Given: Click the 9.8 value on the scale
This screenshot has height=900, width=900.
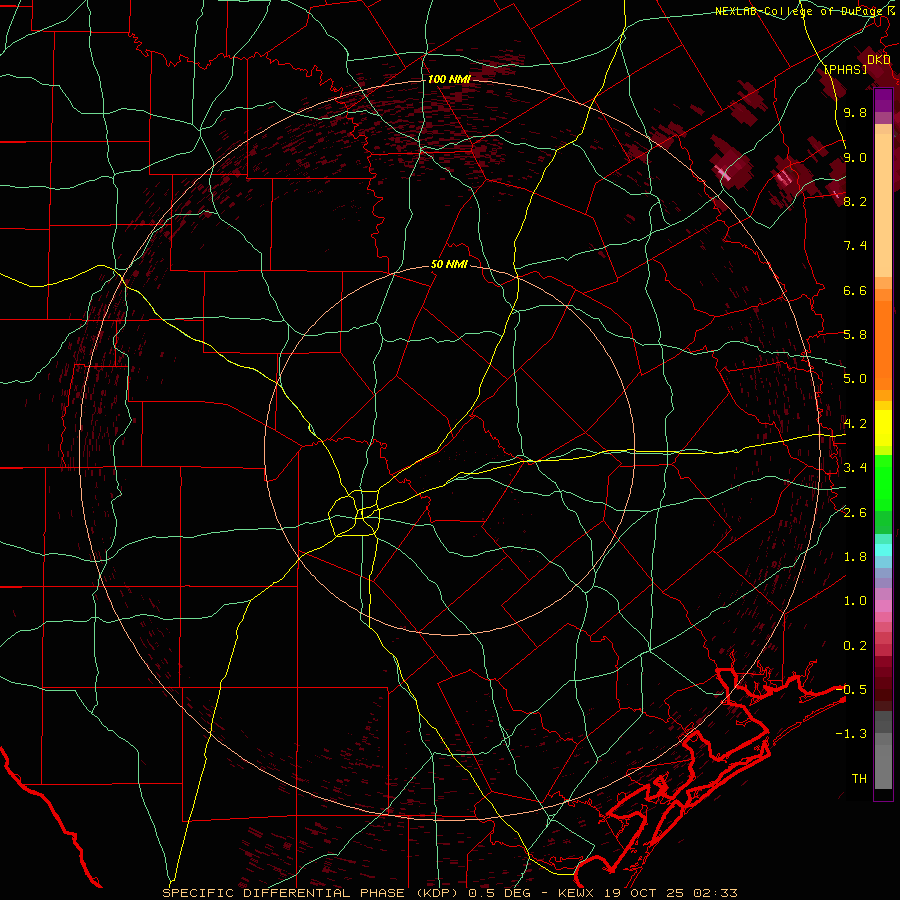Looking at the screenshot, I should pos(855,112).
